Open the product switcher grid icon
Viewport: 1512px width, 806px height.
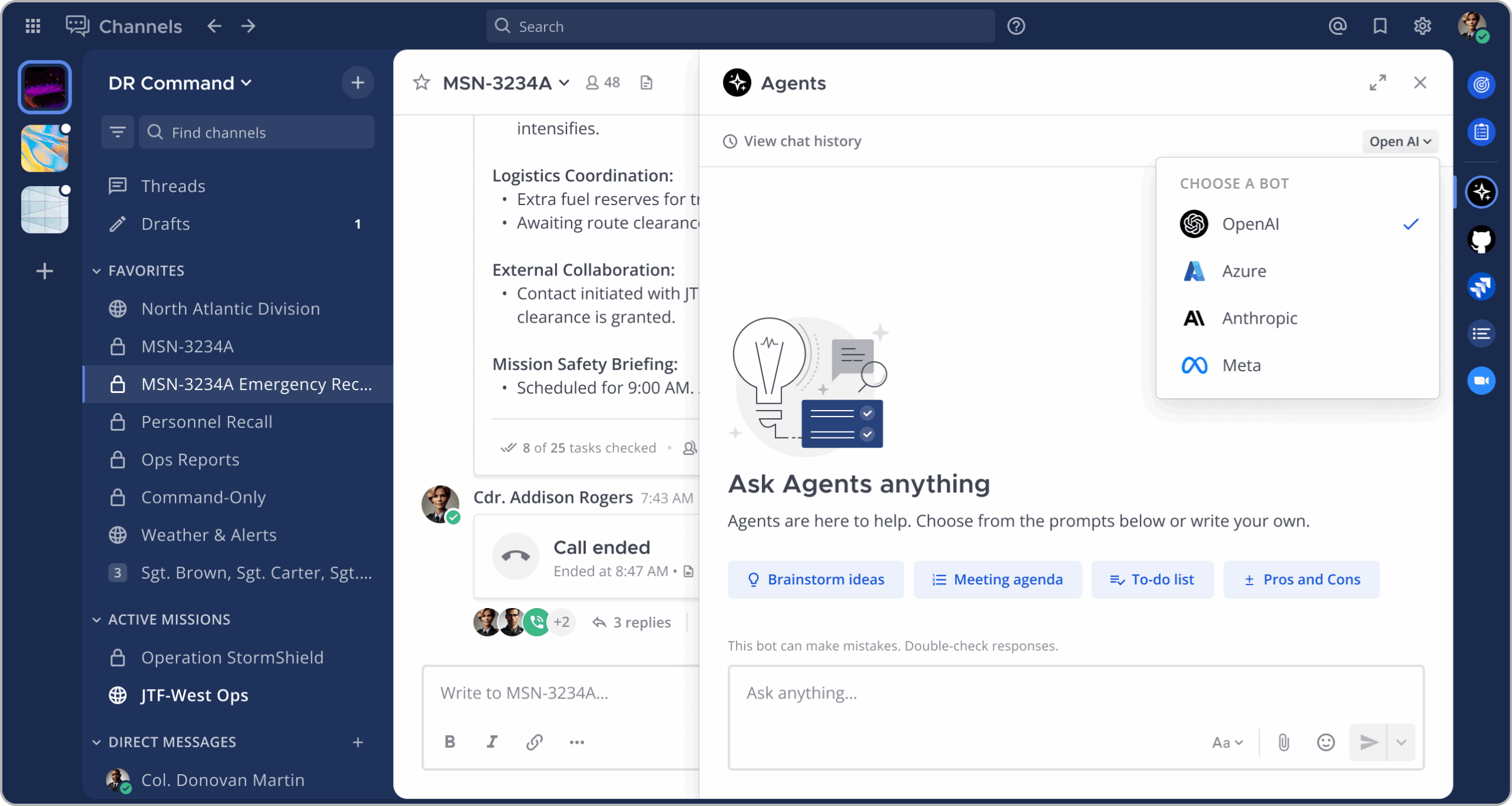point(33,26)
